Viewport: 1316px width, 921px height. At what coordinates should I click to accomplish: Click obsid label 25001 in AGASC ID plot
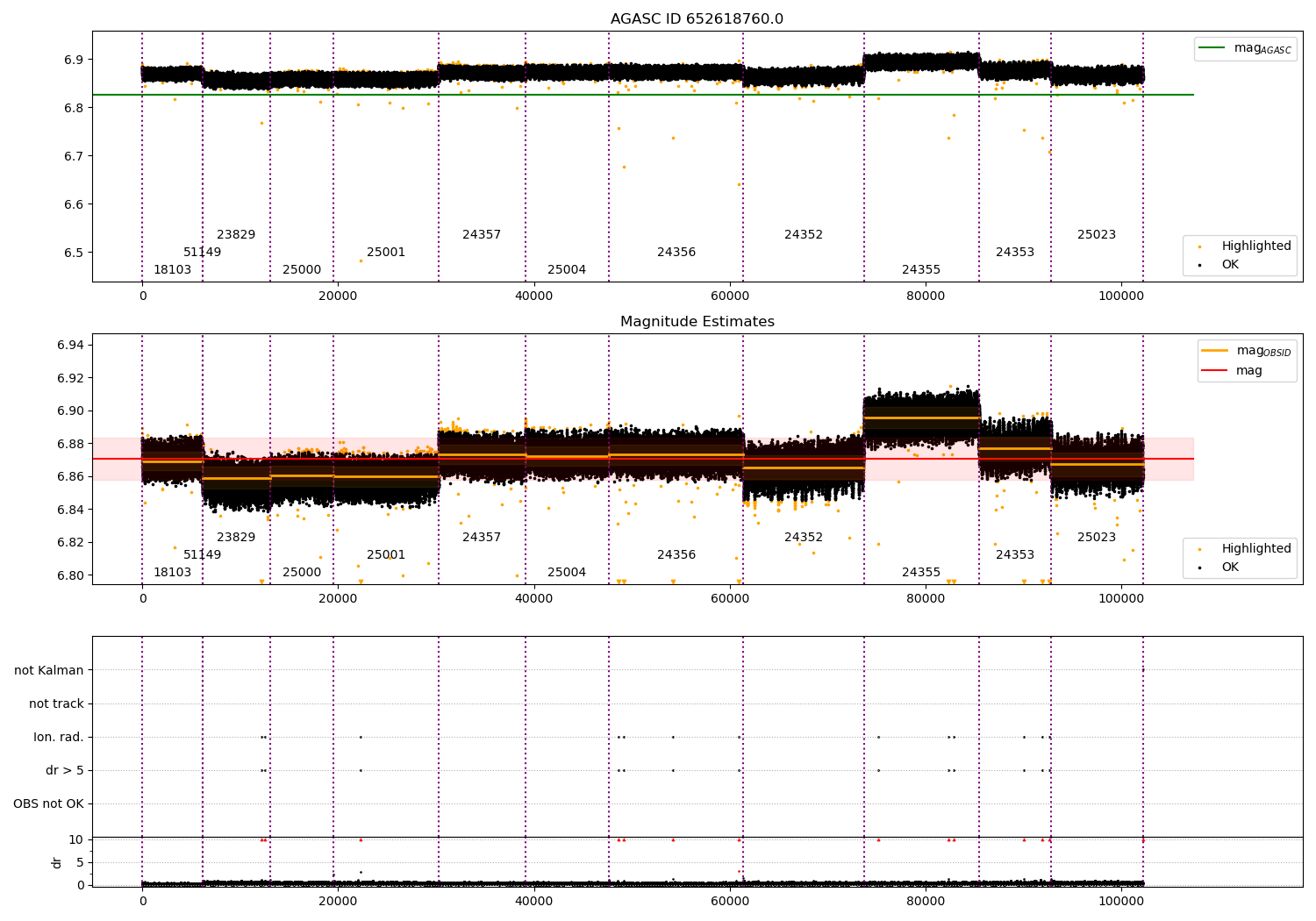pyautogui.click(x=386, y=253)
